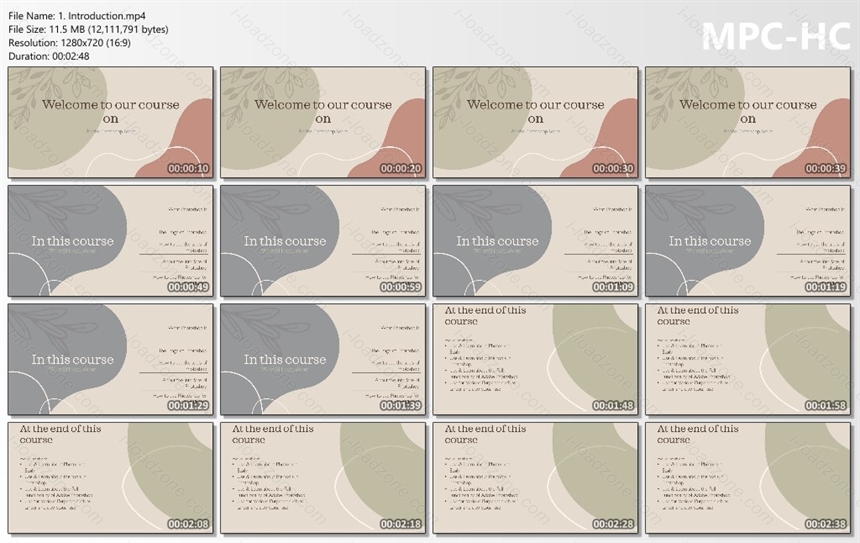Open the thumbnail at timestamp 00:00:30

535,122
